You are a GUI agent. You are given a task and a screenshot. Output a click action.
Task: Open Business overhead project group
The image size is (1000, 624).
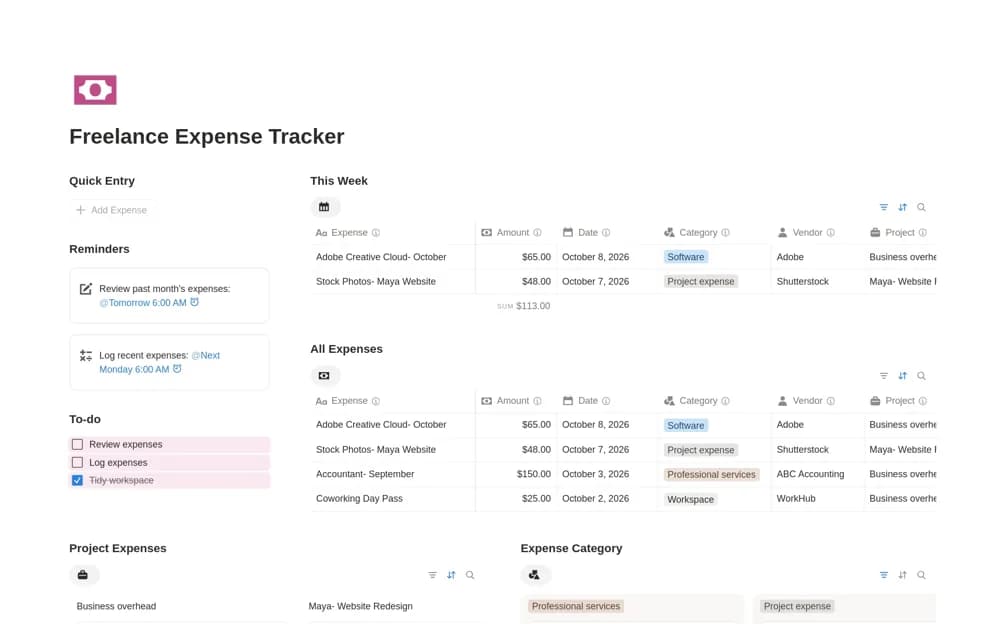click(x=116, y=606)
